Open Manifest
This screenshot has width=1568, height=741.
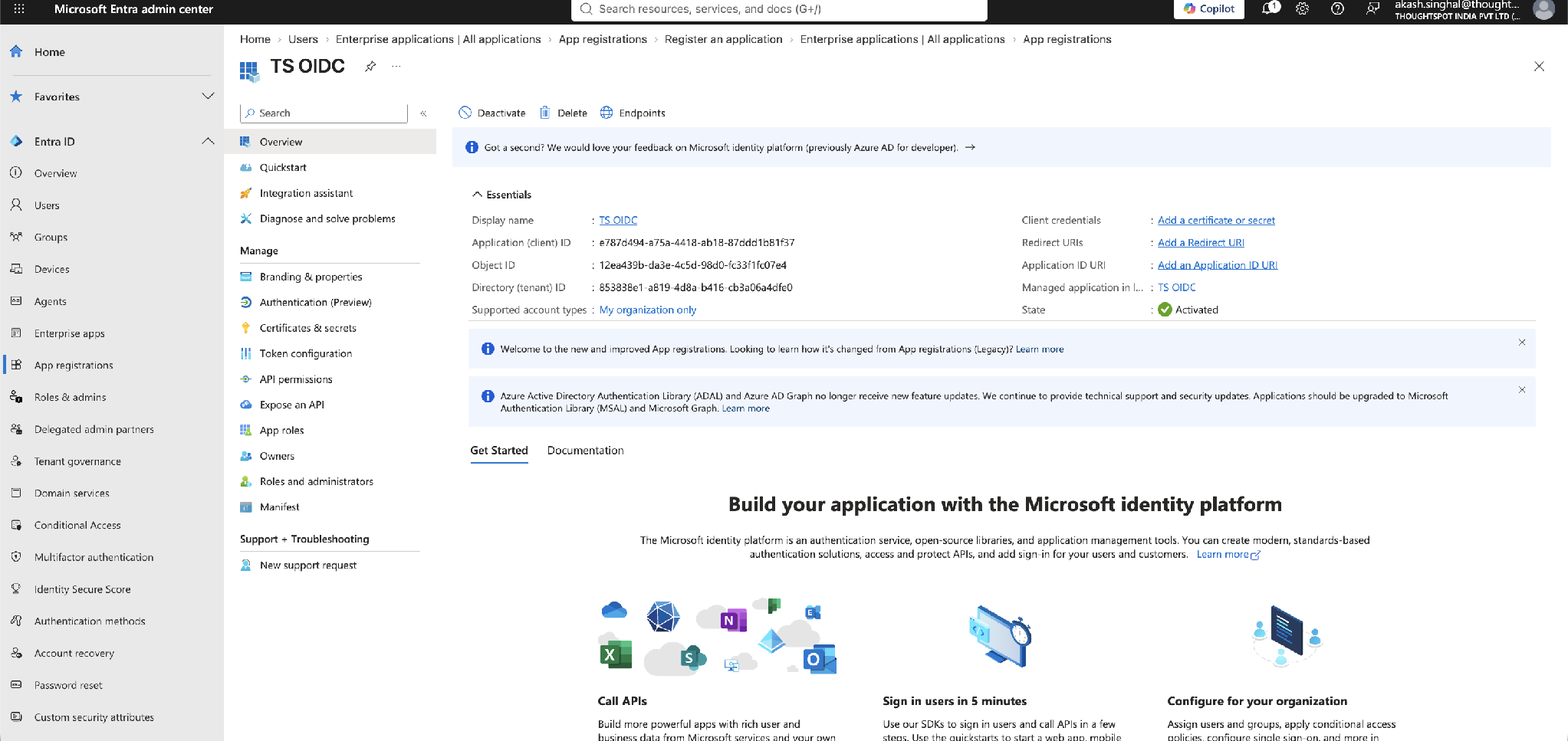pyautogui.click(x=279, y=507)
